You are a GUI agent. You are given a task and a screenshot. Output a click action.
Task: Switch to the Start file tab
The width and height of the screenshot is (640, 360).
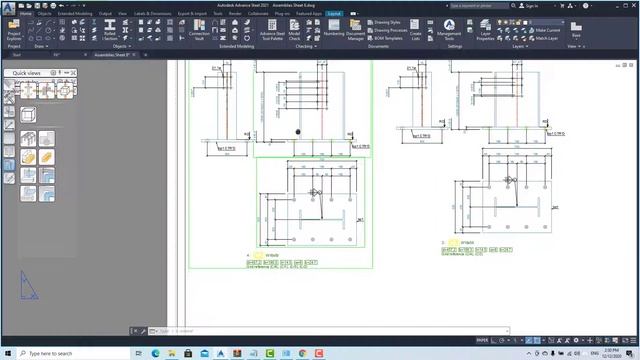[x=17, y=55]
